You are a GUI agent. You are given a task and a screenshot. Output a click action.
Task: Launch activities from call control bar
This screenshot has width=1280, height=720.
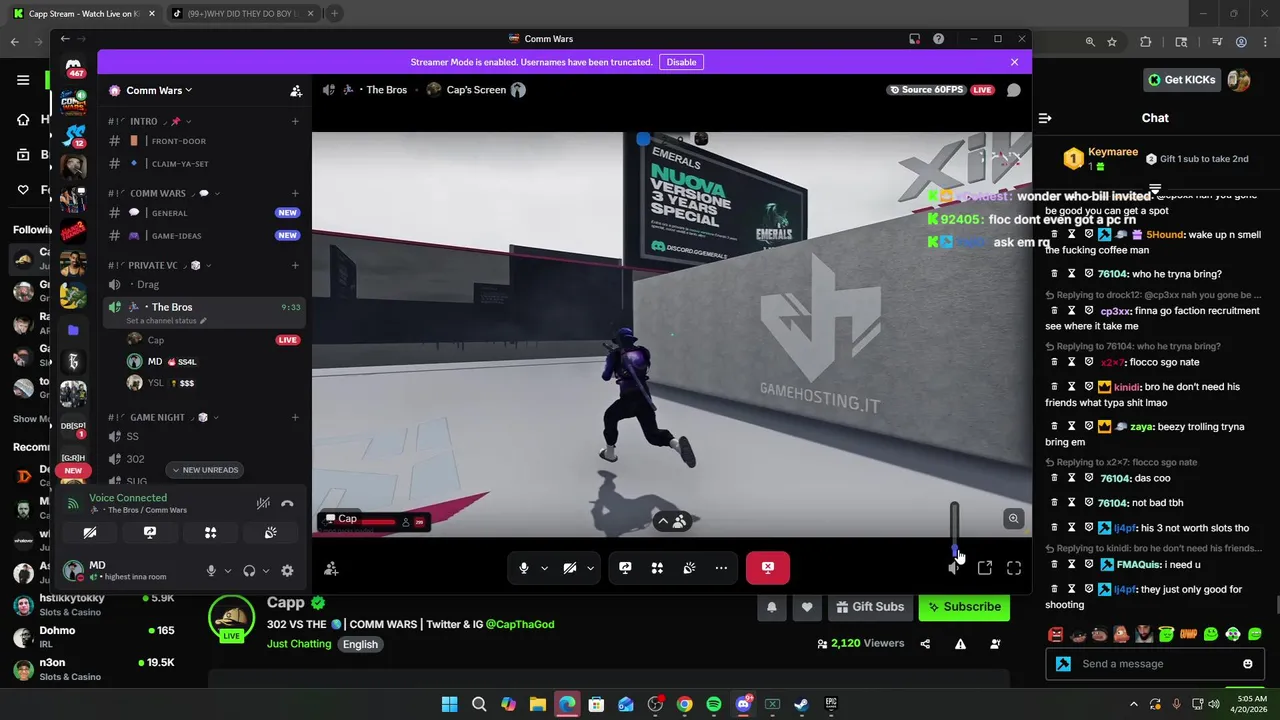[657, 568]
